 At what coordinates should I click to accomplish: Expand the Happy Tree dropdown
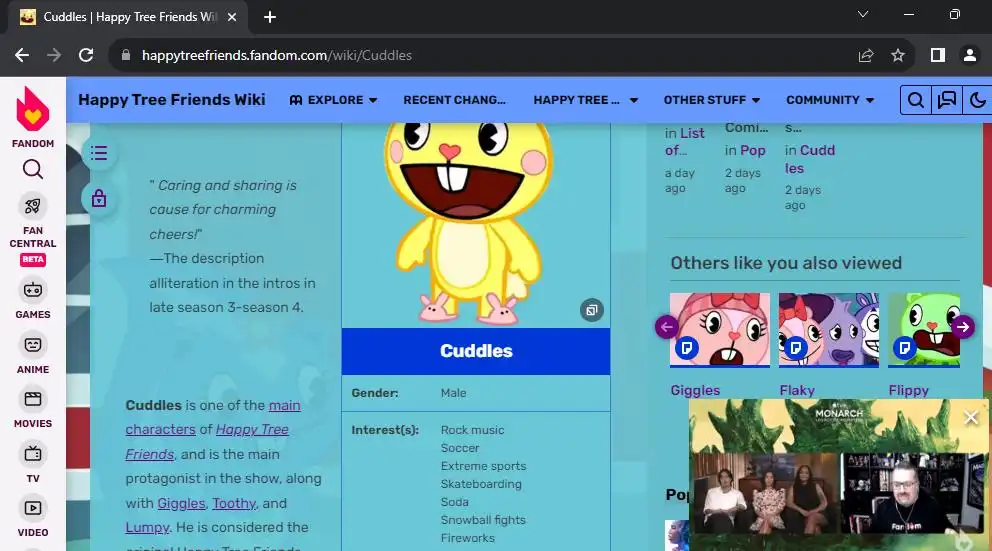pos(586,100)
